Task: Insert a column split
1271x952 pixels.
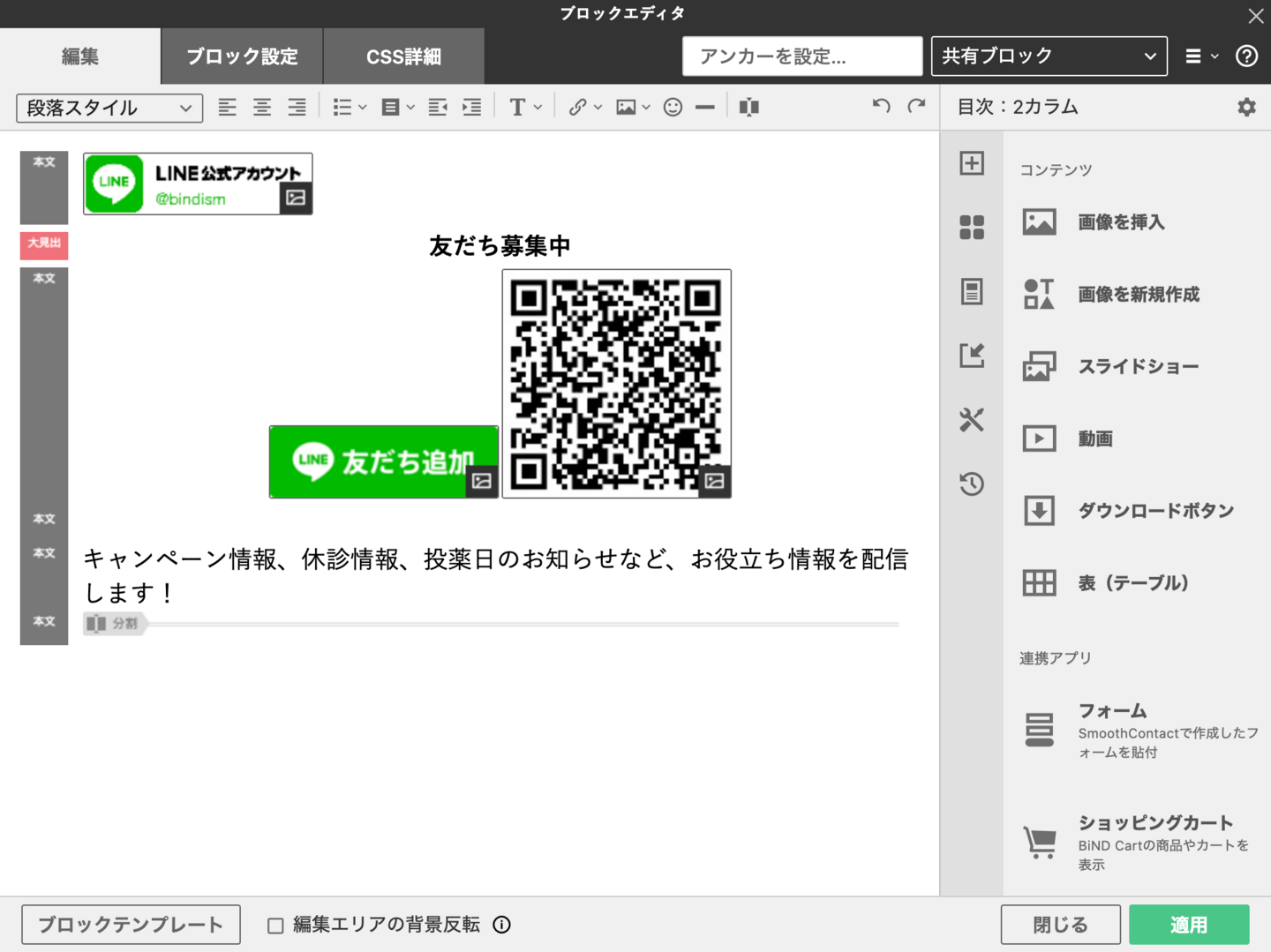Action: coord(749,108)
